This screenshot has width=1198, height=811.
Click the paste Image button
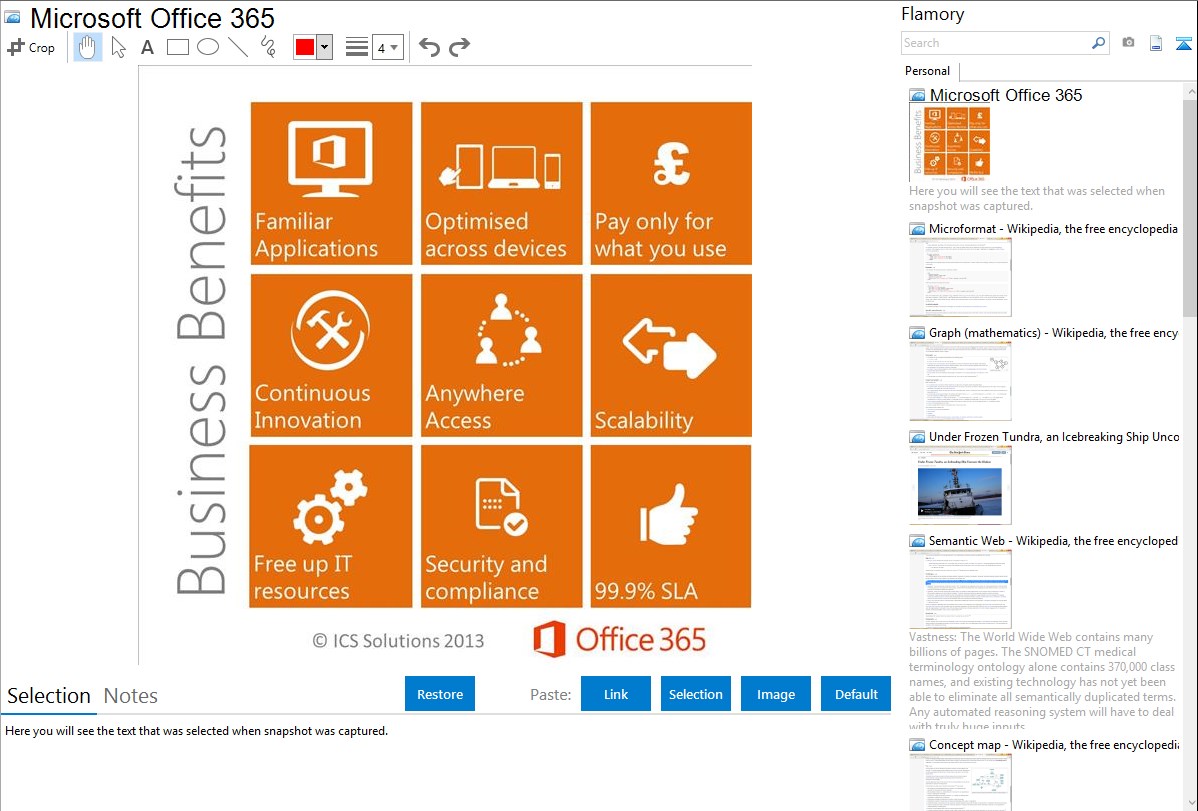coord(776,694)
